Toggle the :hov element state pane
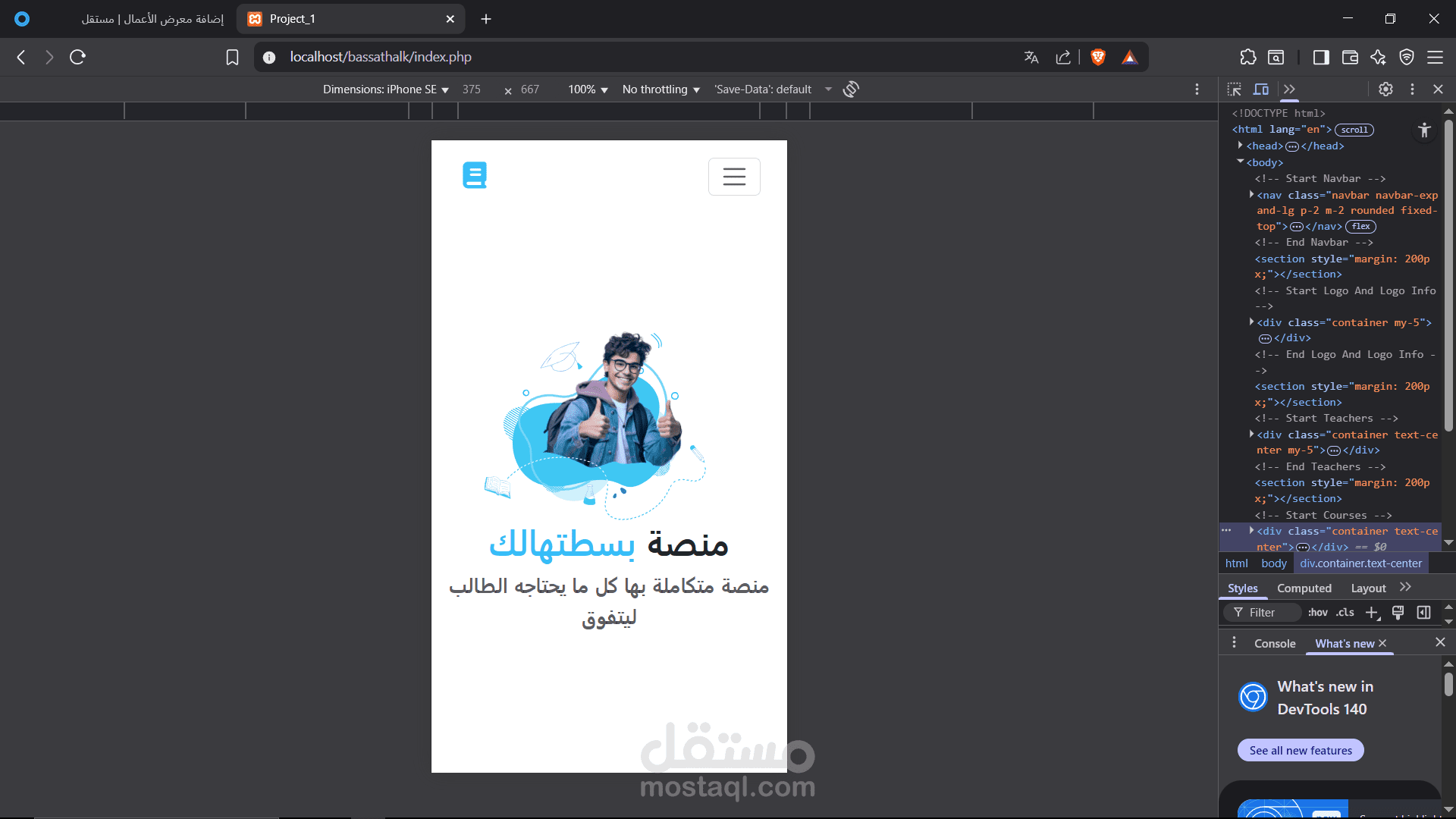 [x=1318, y=613]
